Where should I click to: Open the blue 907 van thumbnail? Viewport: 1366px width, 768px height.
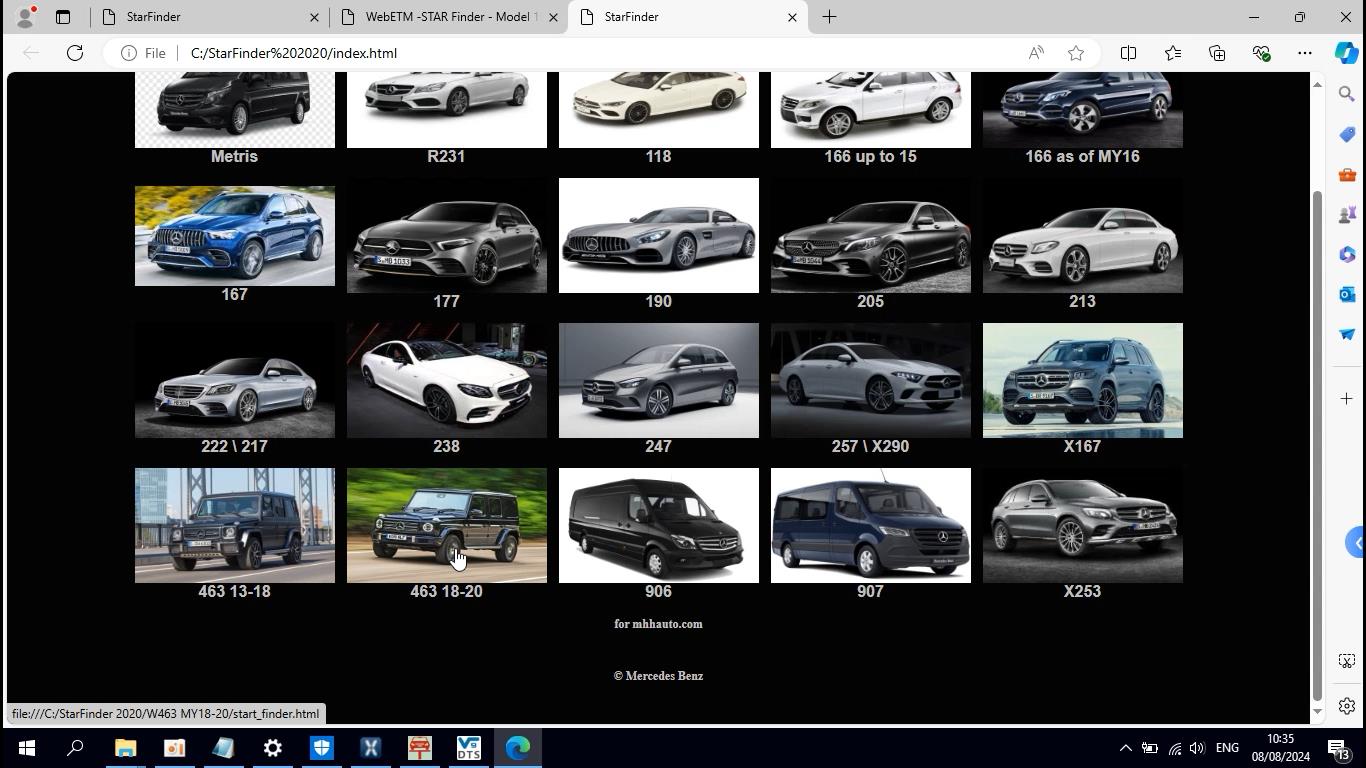tap(870, 525)
